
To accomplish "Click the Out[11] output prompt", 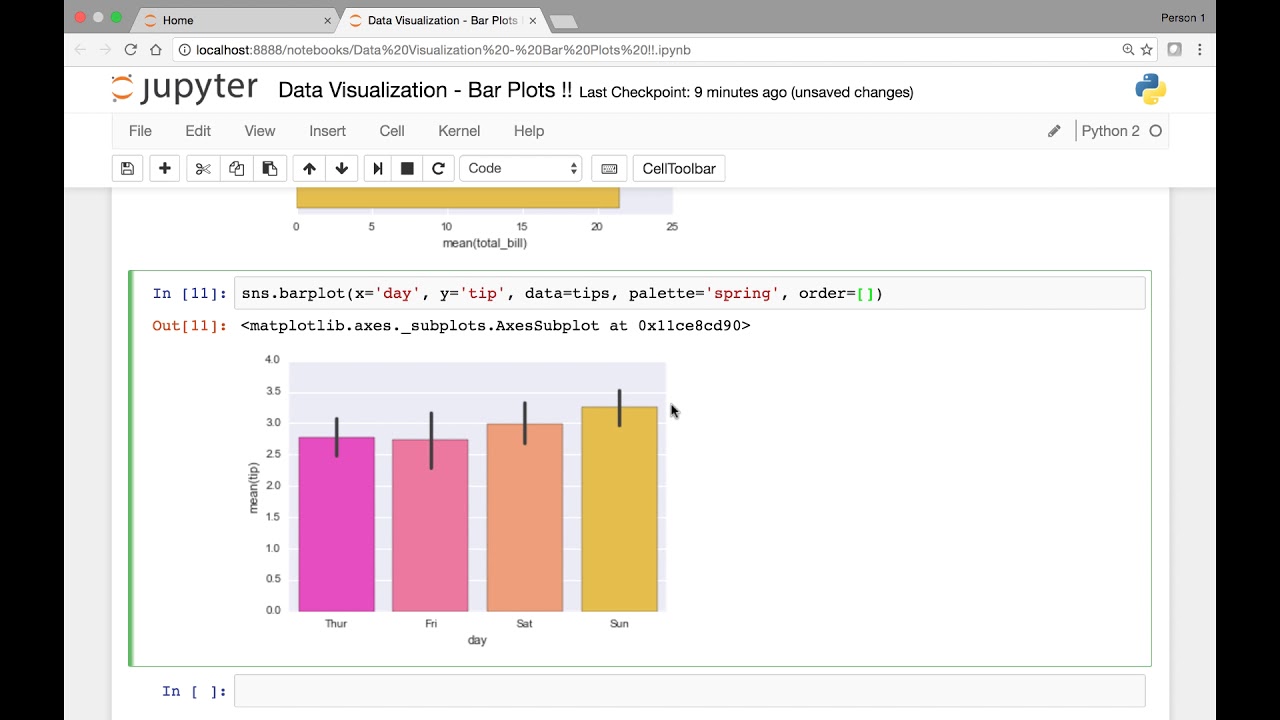I will [x=189, y=325].
